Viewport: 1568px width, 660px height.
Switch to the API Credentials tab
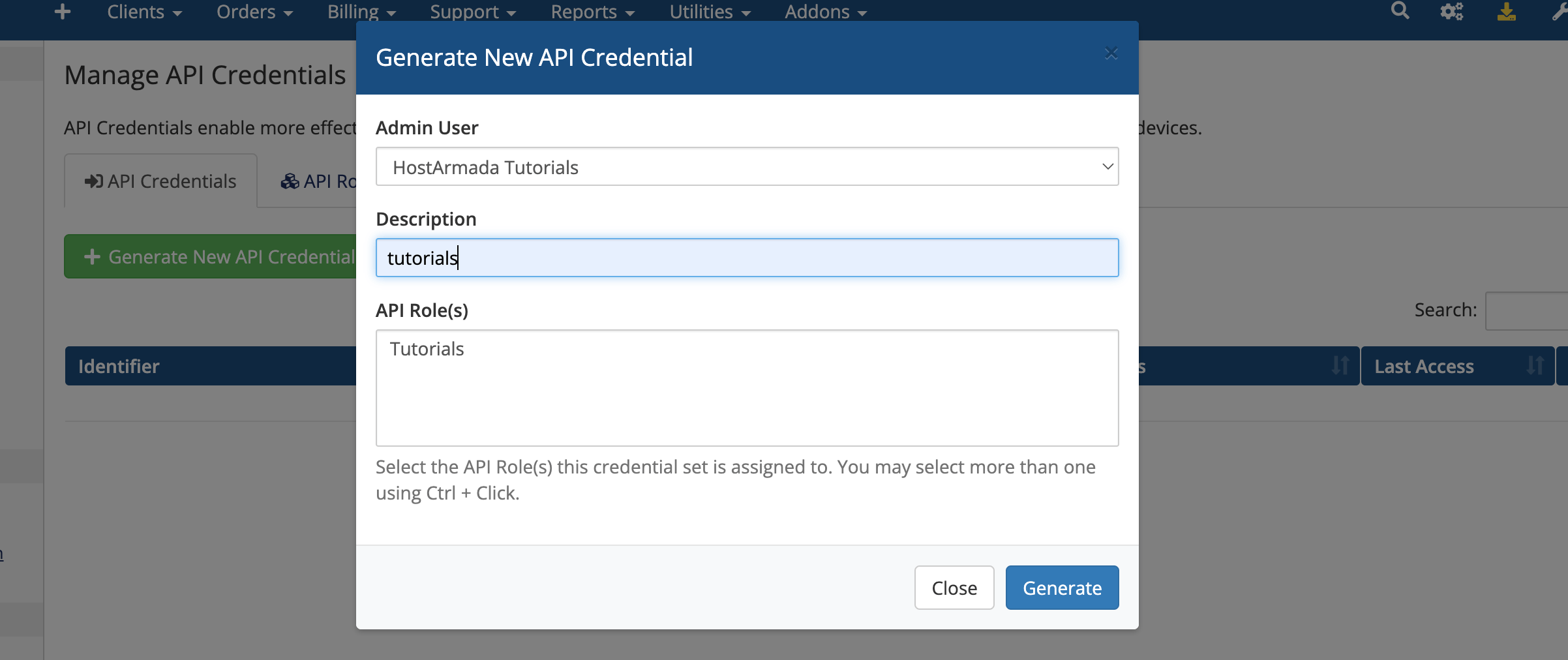[x=160, y=181]
